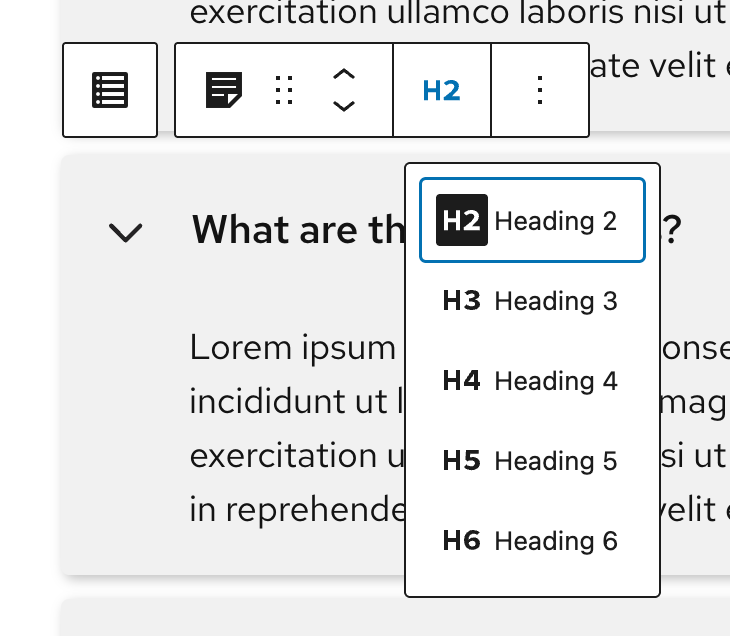730x636 pixels.
Task: Toggle the H2 heading level dropdown in toolbar
Action: coord(441,90)
